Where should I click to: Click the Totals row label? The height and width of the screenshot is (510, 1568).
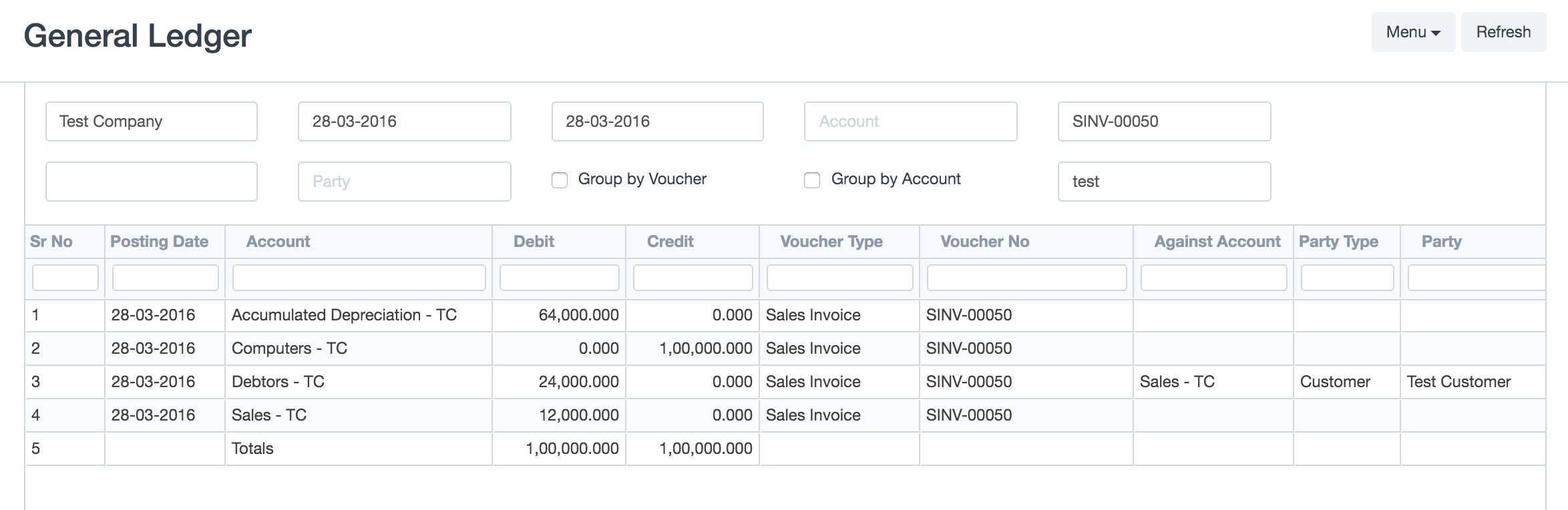click(252, 449)
